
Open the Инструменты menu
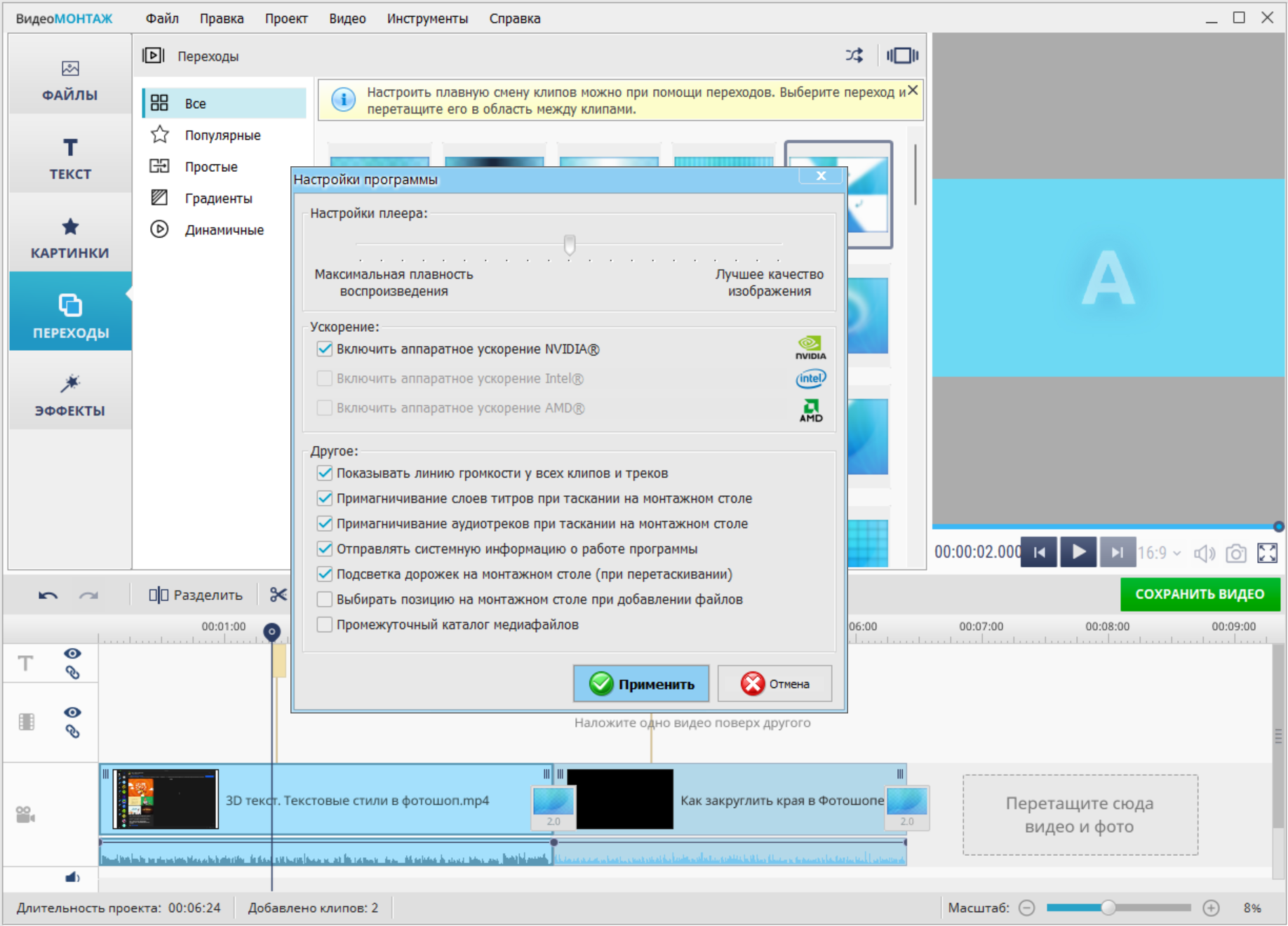[427, 19]
